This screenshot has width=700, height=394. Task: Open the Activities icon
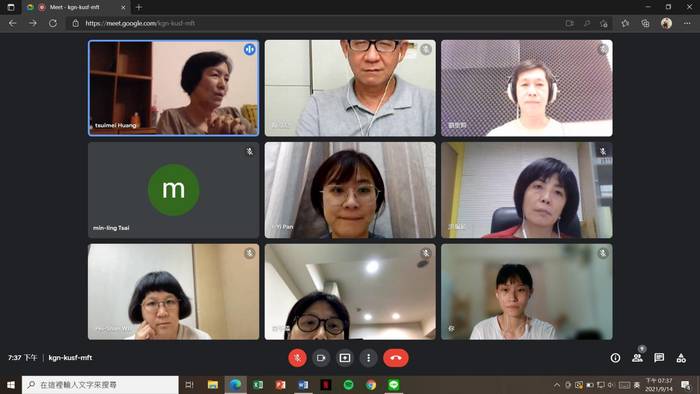681,358
